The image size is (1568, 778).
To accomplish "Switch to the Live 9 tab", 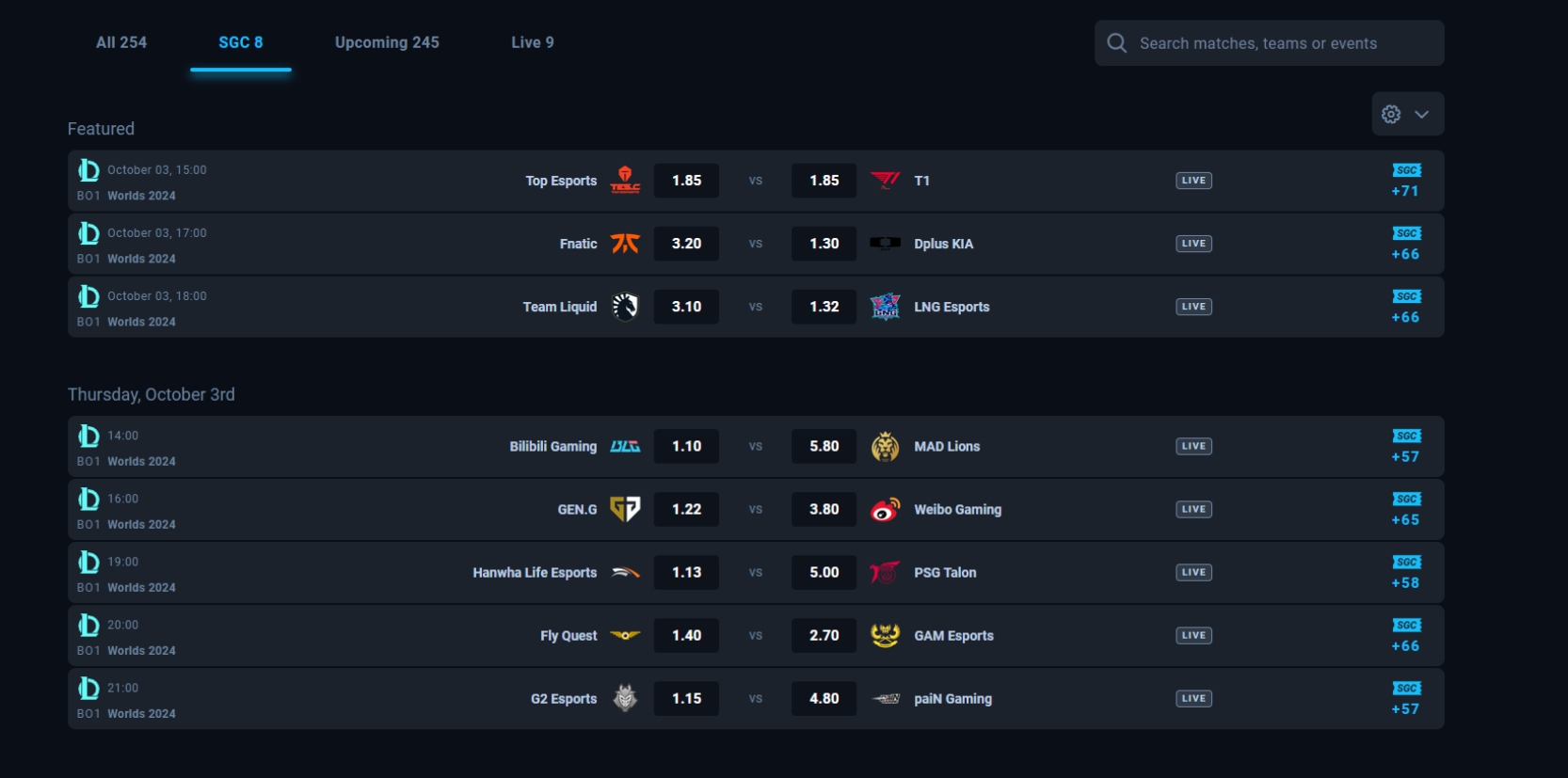I will tap(533, 42).
